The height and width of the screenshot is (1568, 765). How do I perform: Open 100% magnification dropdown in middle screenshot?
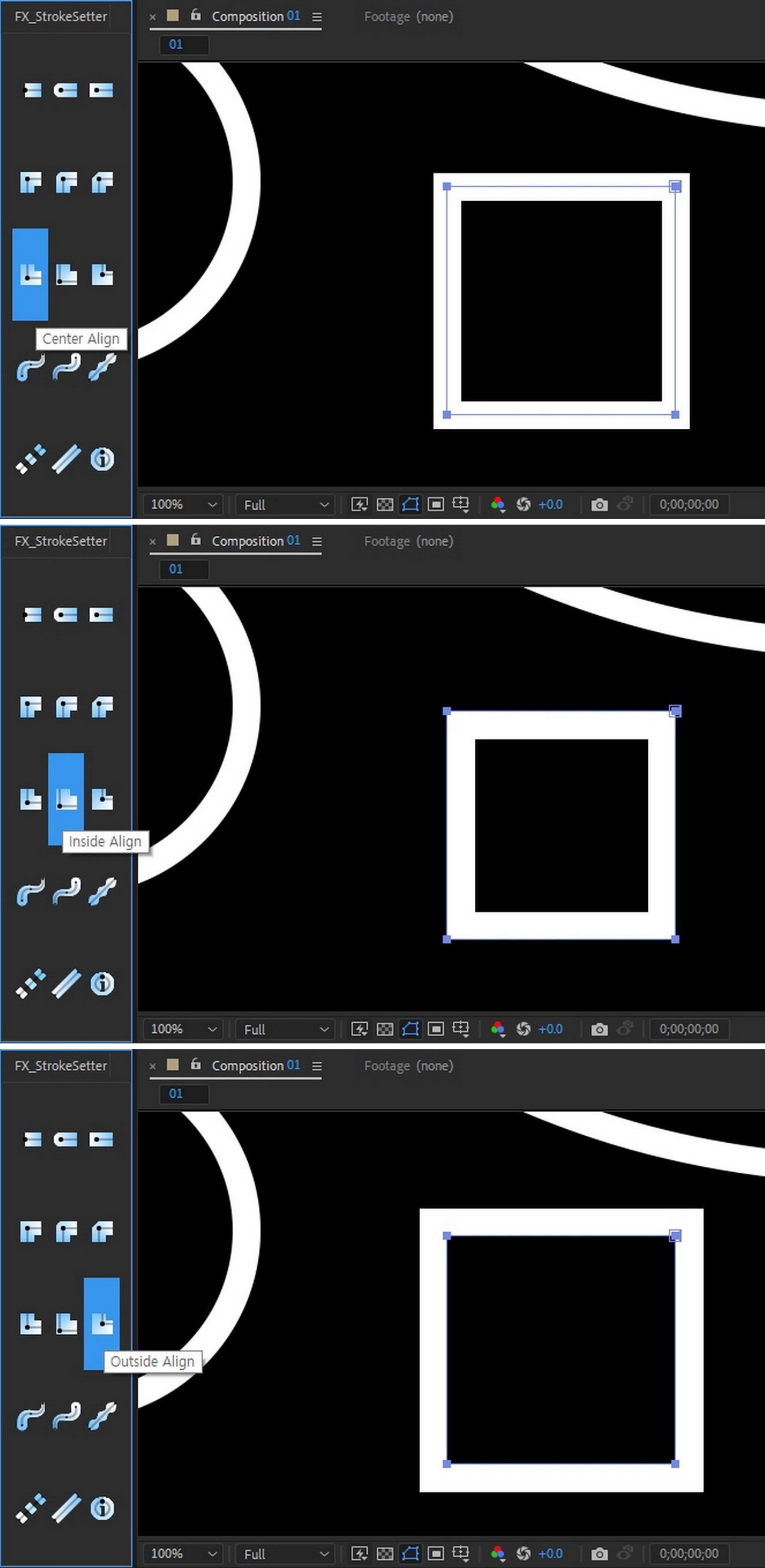pyautogui.click(x=184, y=1029)
